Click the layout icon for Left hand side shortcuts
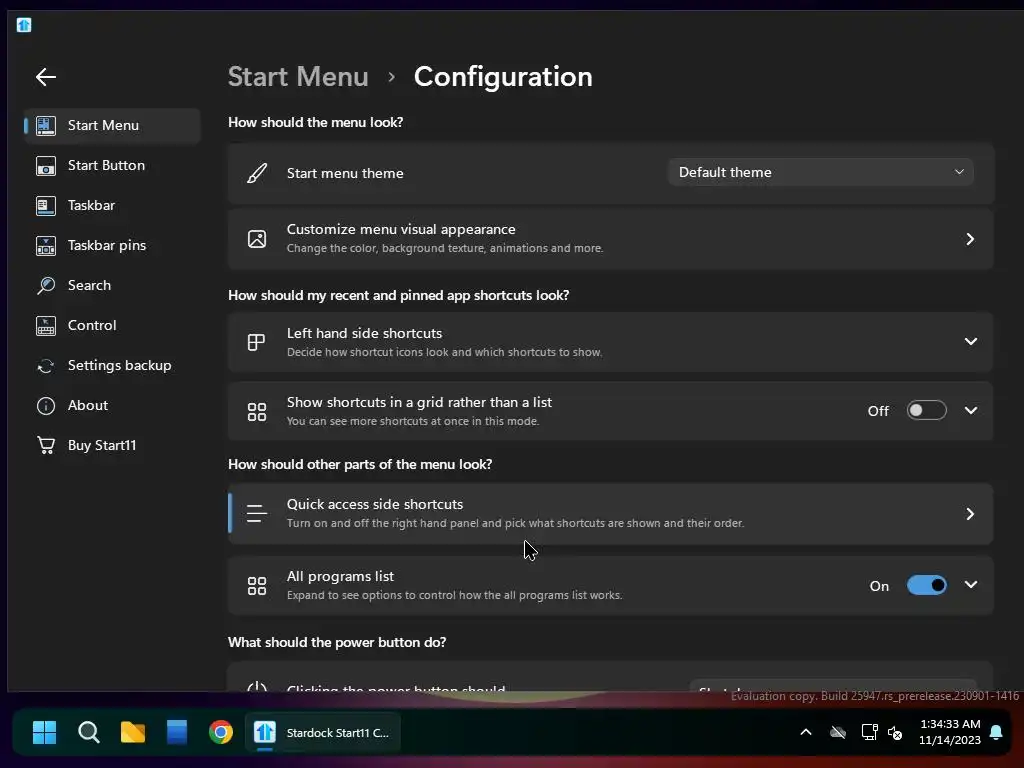The width and height of the screenshot is (1024, 768). pyautogui.click(x=257, y=342)
